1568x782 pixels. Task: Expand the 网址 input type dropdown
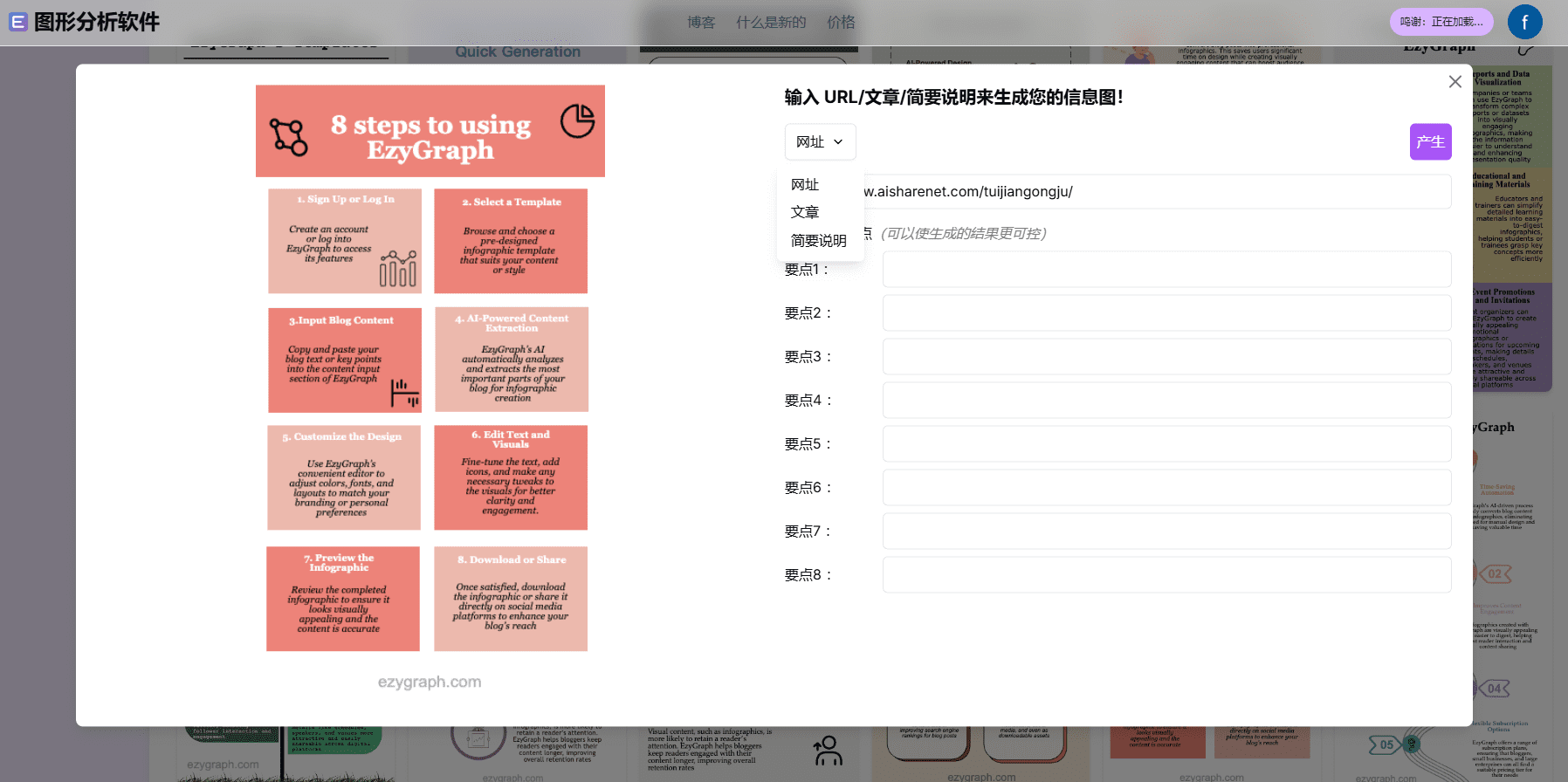(820, 141)
